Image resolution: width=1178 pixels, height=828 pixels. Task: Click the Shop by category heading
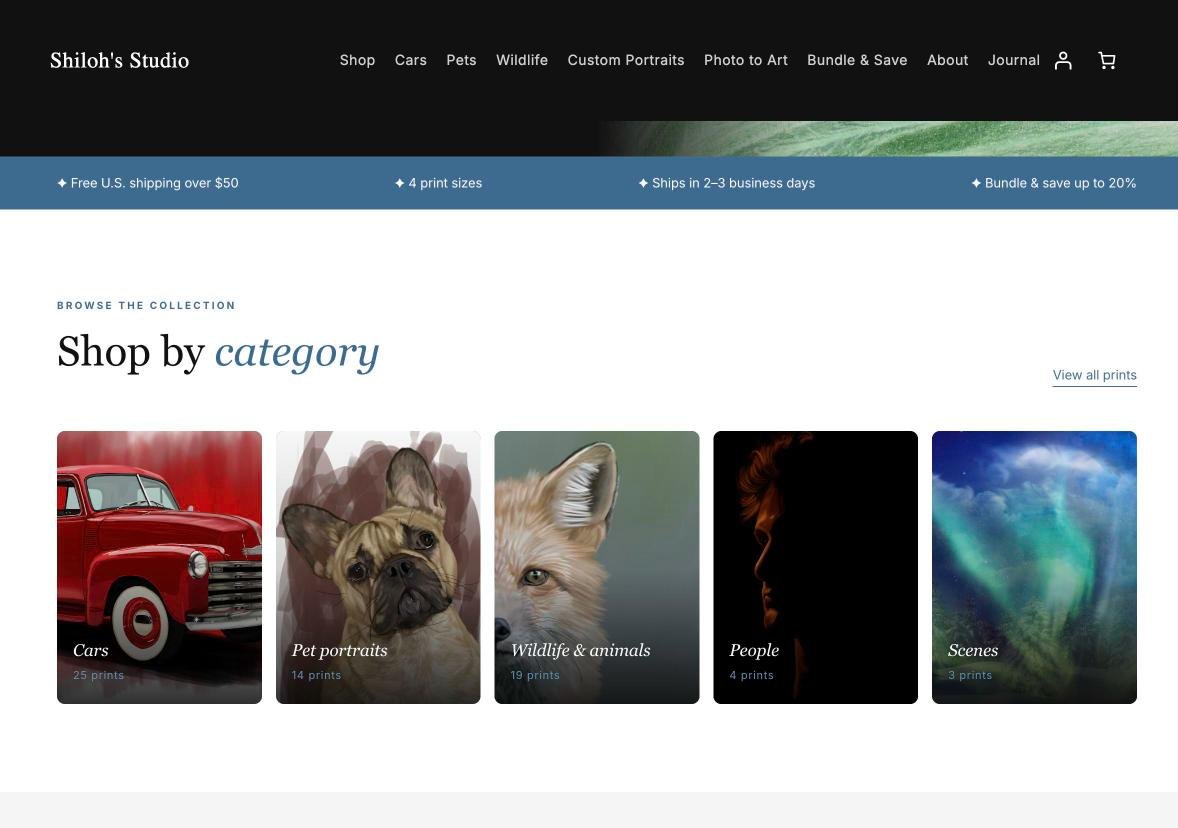tap(218, 352)
